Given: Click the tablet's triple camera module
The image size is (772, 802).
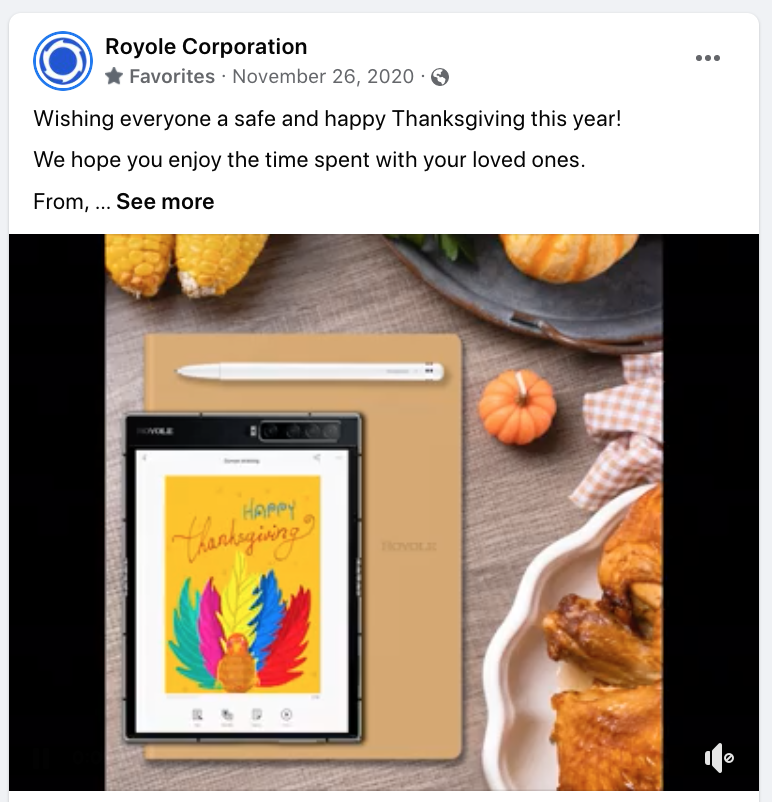Looking at the screenshot, I should point(300,431).
